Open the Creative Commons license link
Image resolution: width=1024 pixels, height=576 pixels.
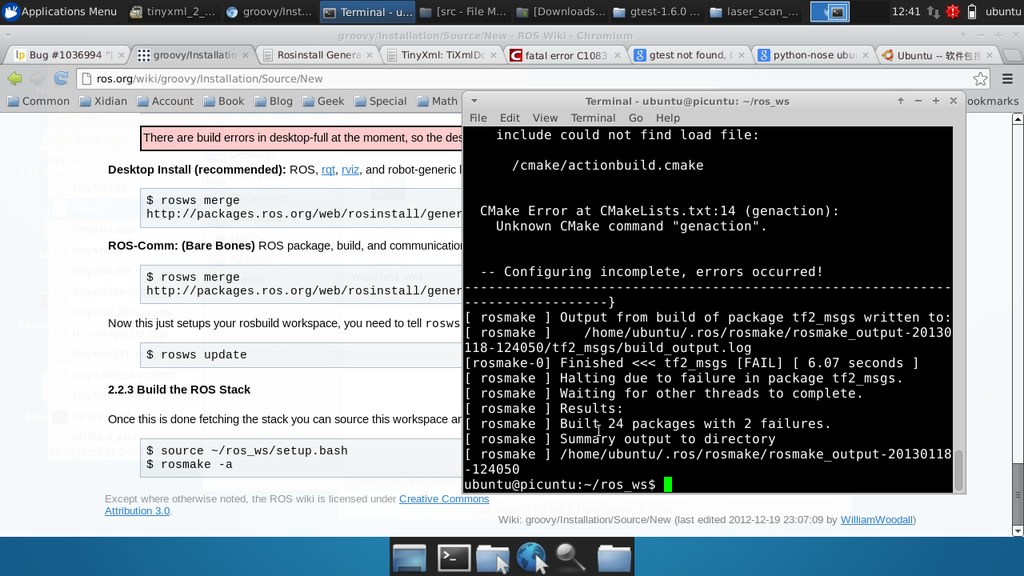tap(444, 499)
